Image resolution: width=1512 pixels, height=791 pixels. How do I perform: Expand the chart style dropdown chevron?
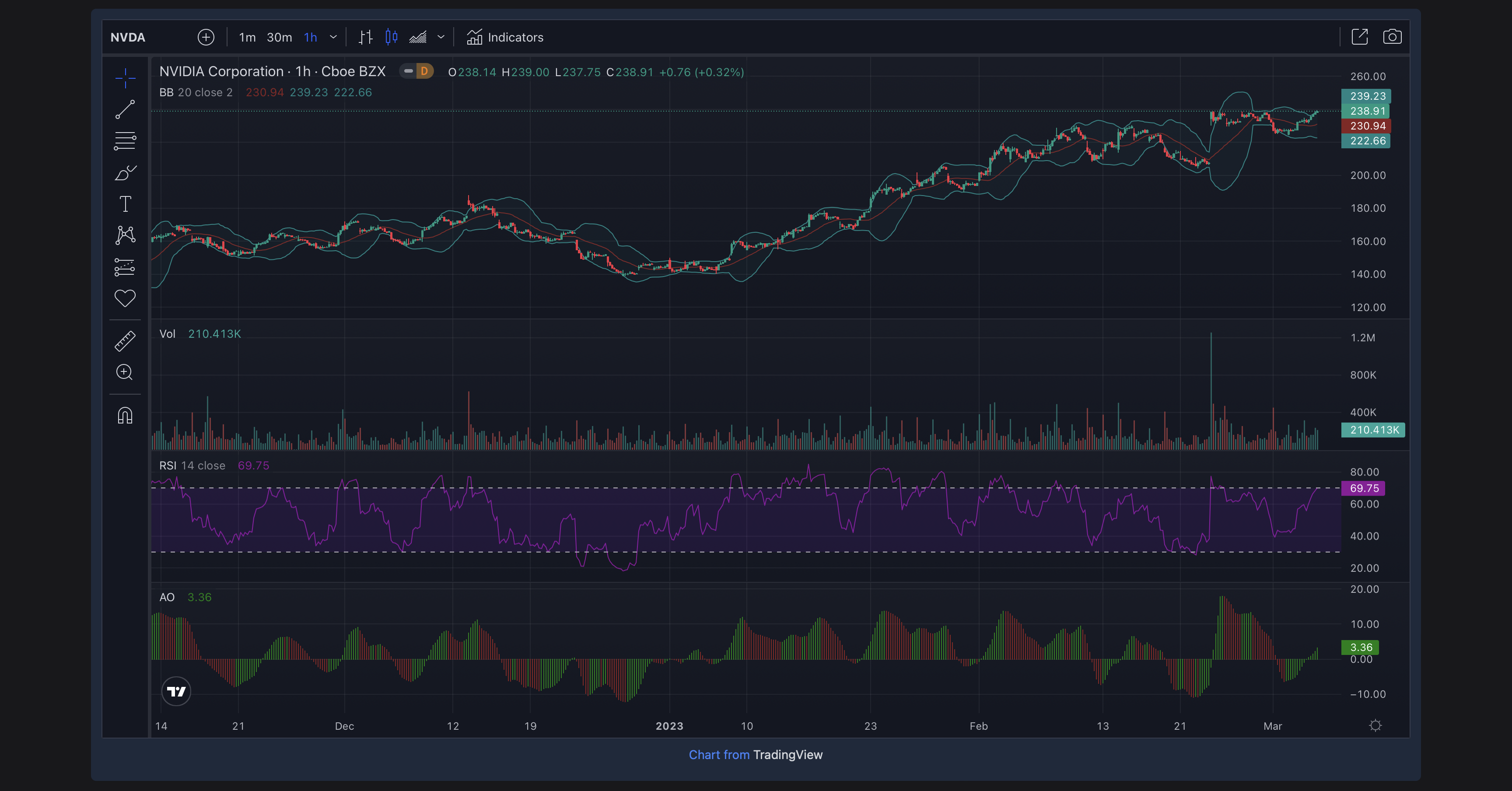[441, 38]
